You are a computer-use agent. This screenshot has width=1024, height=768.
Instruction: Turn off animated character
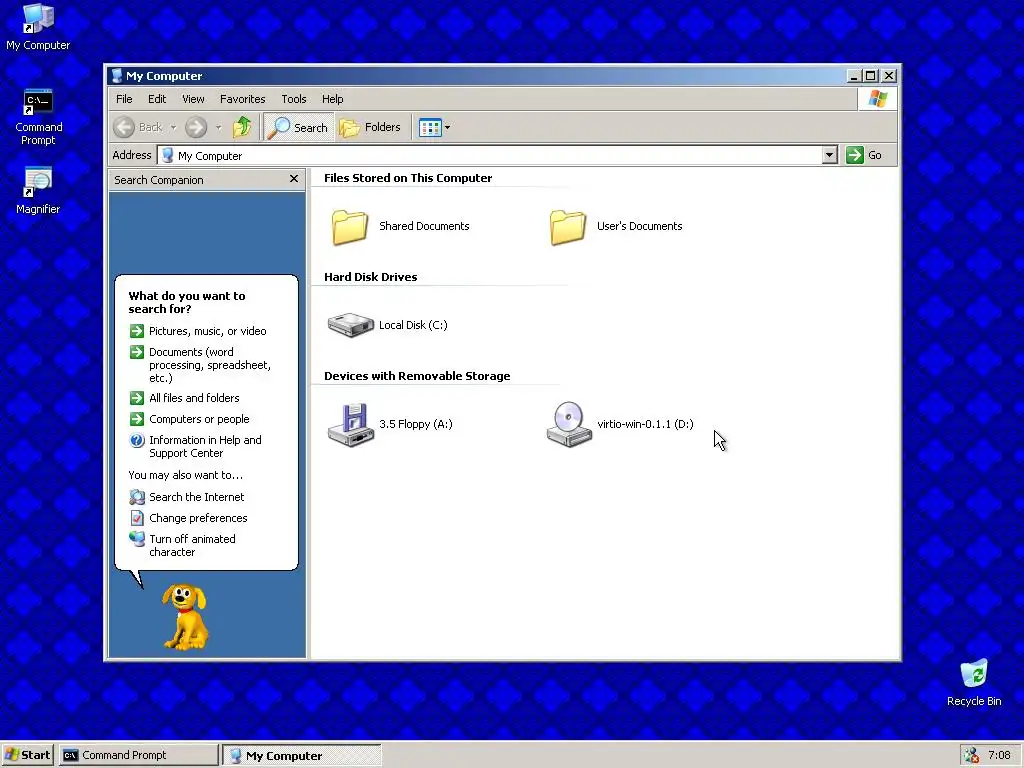pyautogui.click(x=192, y=545)
